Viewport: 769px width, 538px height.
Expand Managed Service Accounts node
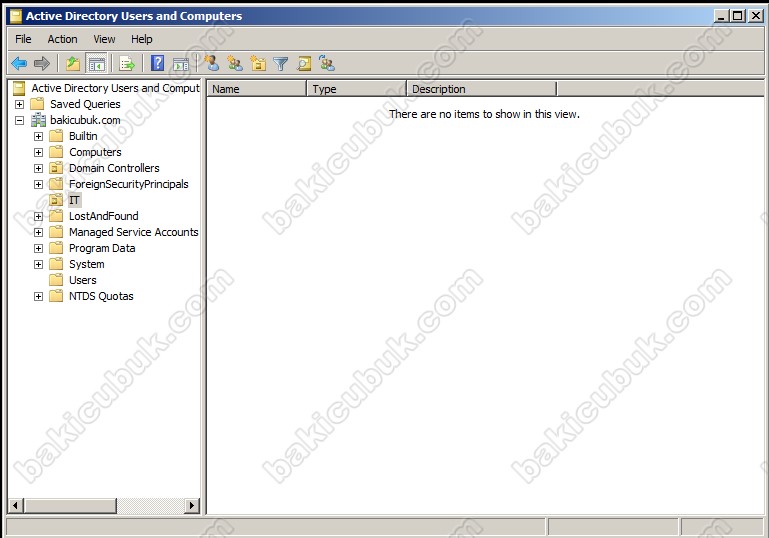coord(38,232)
